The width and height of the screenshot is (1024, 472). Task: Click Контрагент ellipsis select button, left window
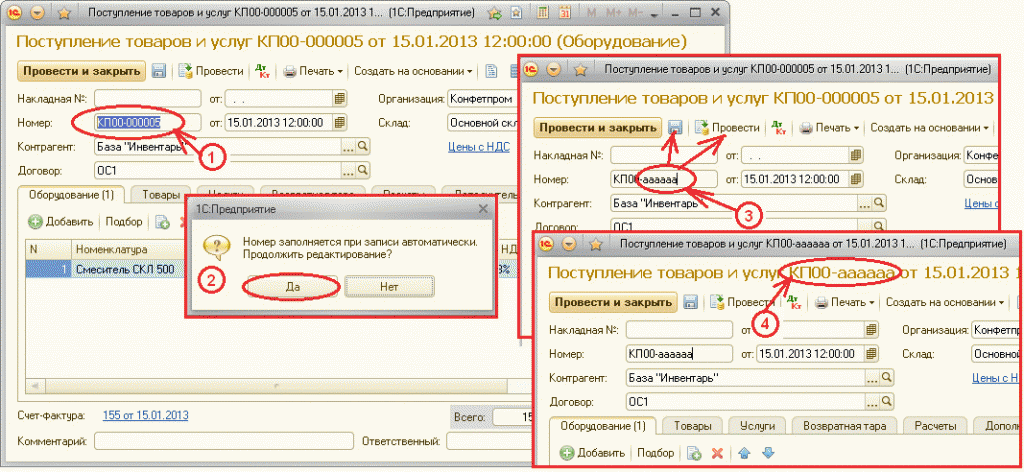point(348,147)
